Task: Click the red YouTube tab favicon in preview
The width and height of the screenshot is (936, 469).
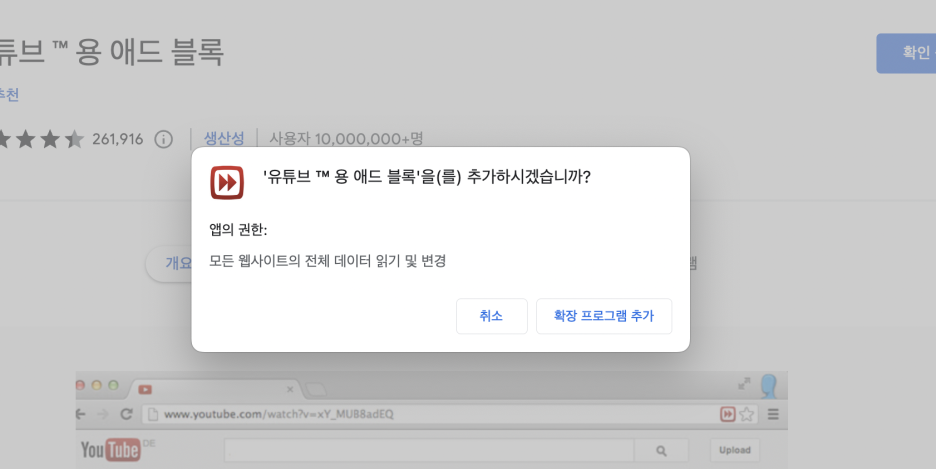Action: 145,390
